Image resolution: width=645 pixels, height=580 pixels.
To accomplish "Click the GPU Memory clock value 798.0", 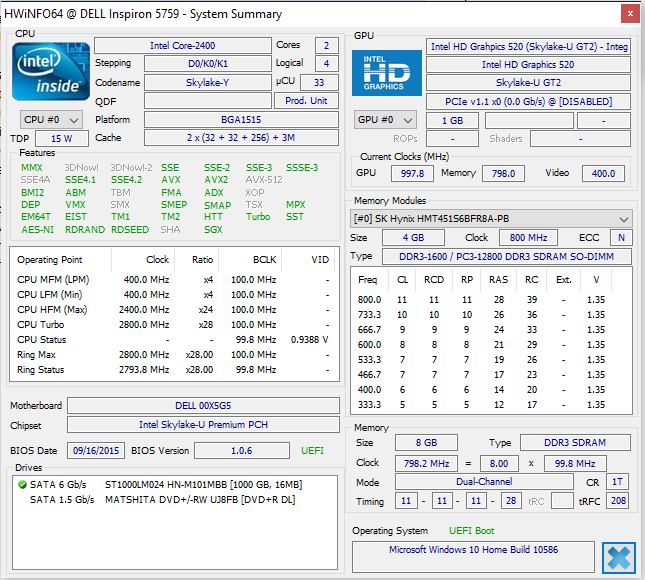I will tap(503, 174).
